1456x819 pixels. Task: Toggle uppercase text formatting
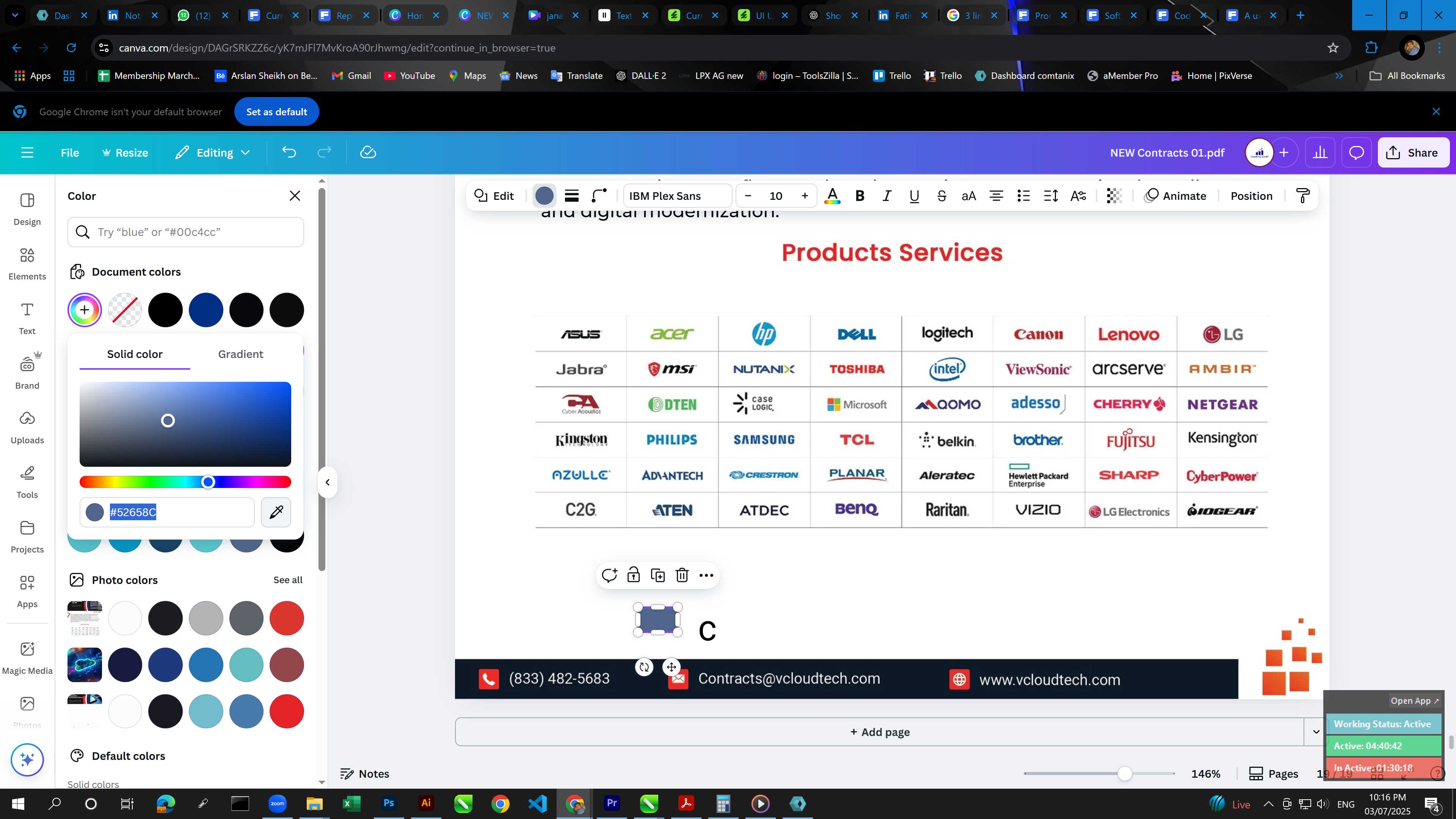968,196
